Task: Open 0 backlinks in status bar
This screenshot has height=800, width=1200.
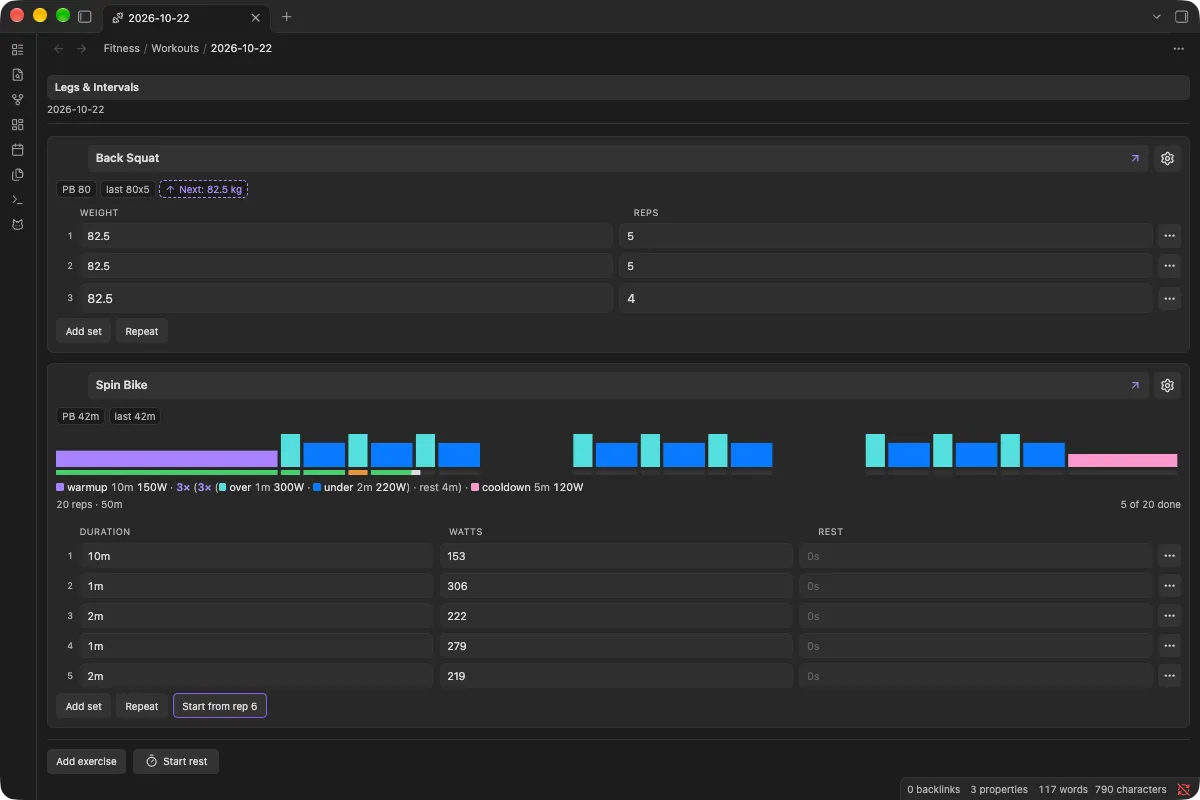Action: 933,789
